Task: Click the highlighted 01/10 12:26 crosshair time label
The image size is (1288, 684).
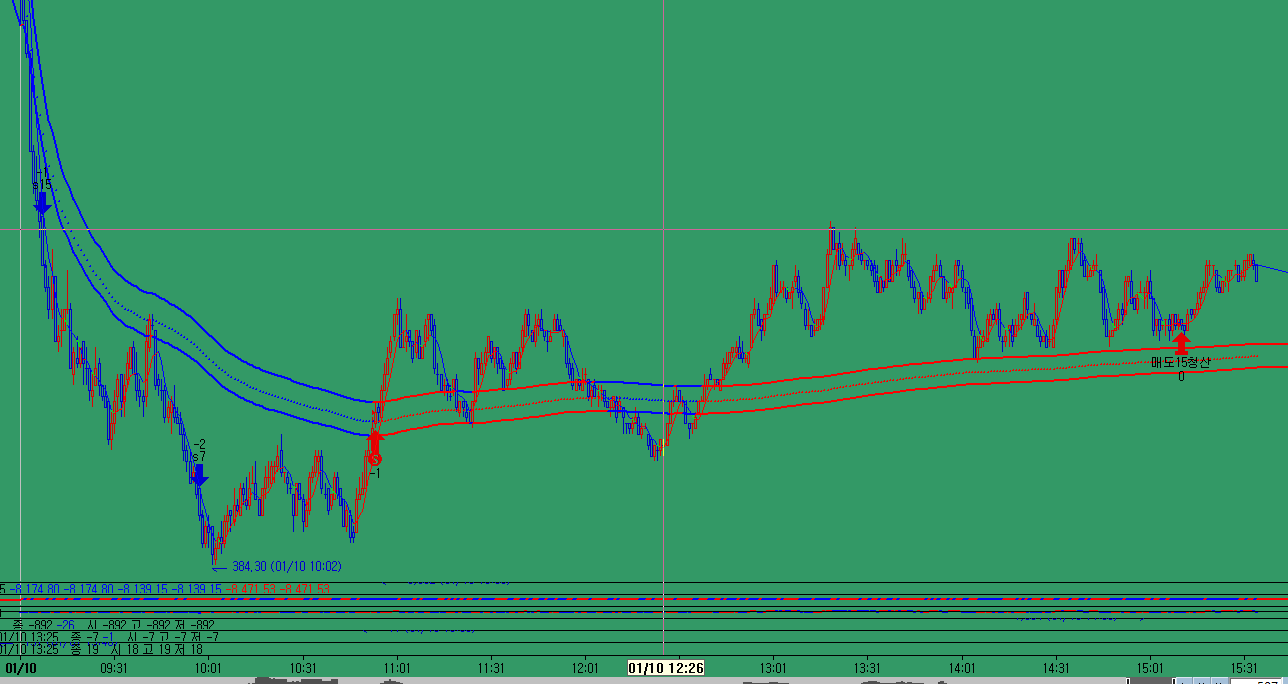Action: tap(666, 667)
